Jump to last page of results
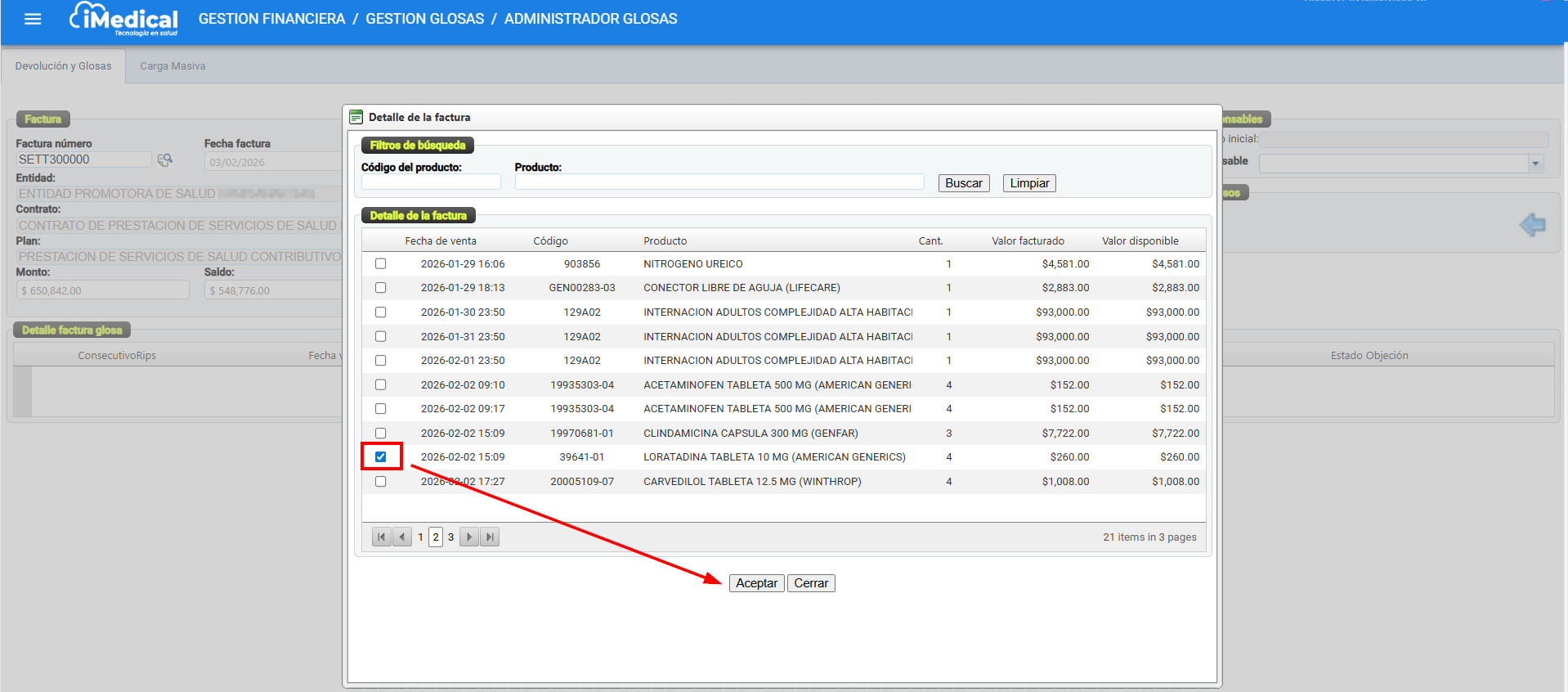1568x692 pixels. pos(490,537)
